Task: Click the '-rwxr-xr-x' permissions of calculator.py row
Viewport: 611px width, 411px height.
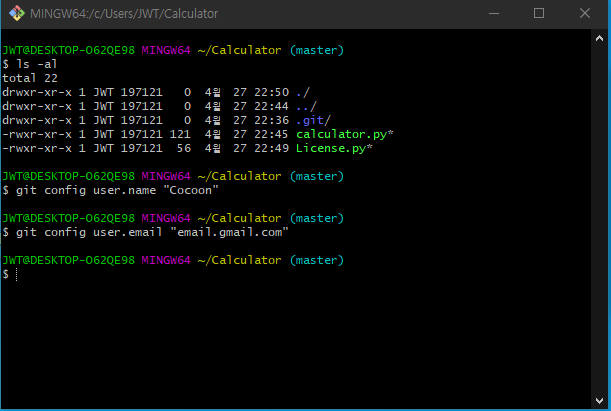Action: pyautogui.click(x=37, y=134)
